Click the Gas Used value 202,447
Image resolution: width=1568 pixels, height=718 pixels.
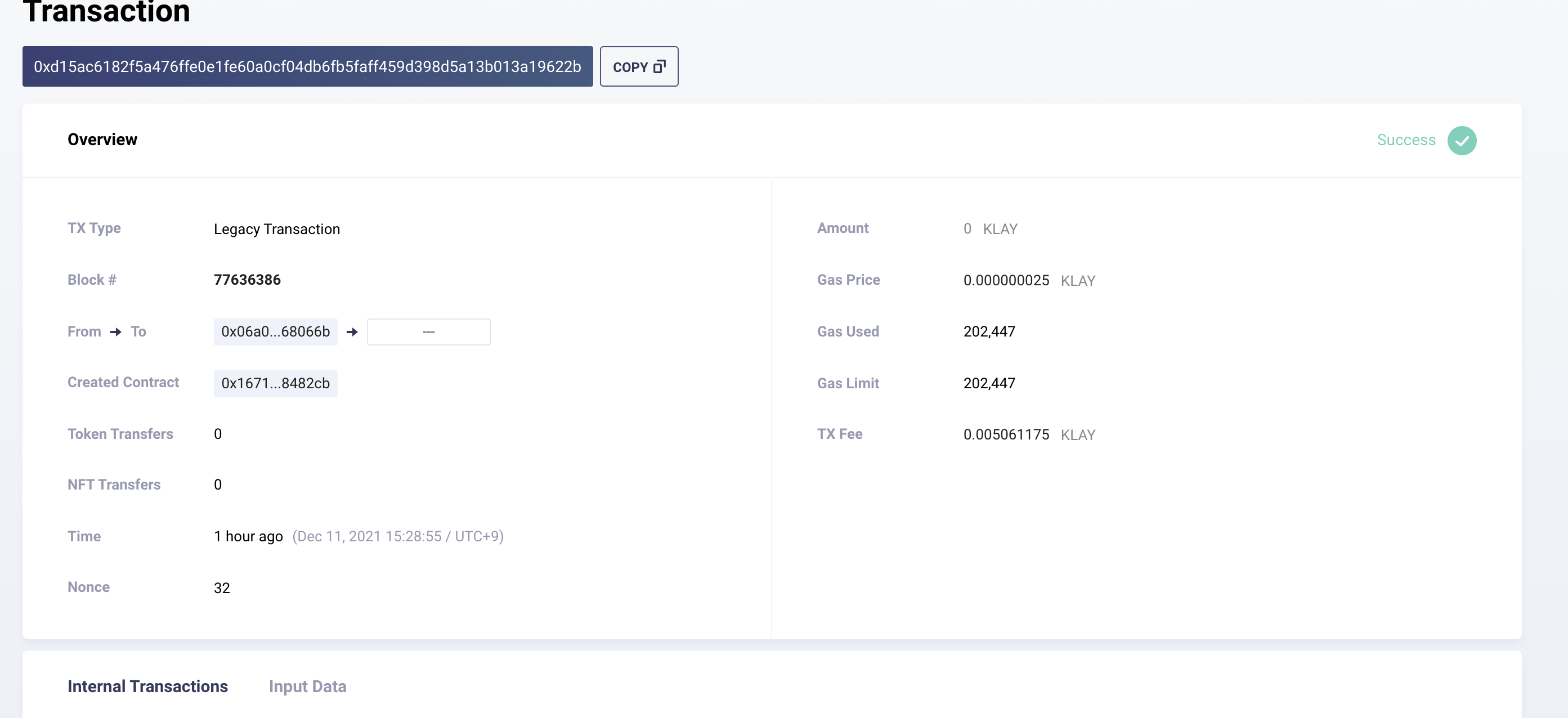pyautogui.click(x=988, y=331)
